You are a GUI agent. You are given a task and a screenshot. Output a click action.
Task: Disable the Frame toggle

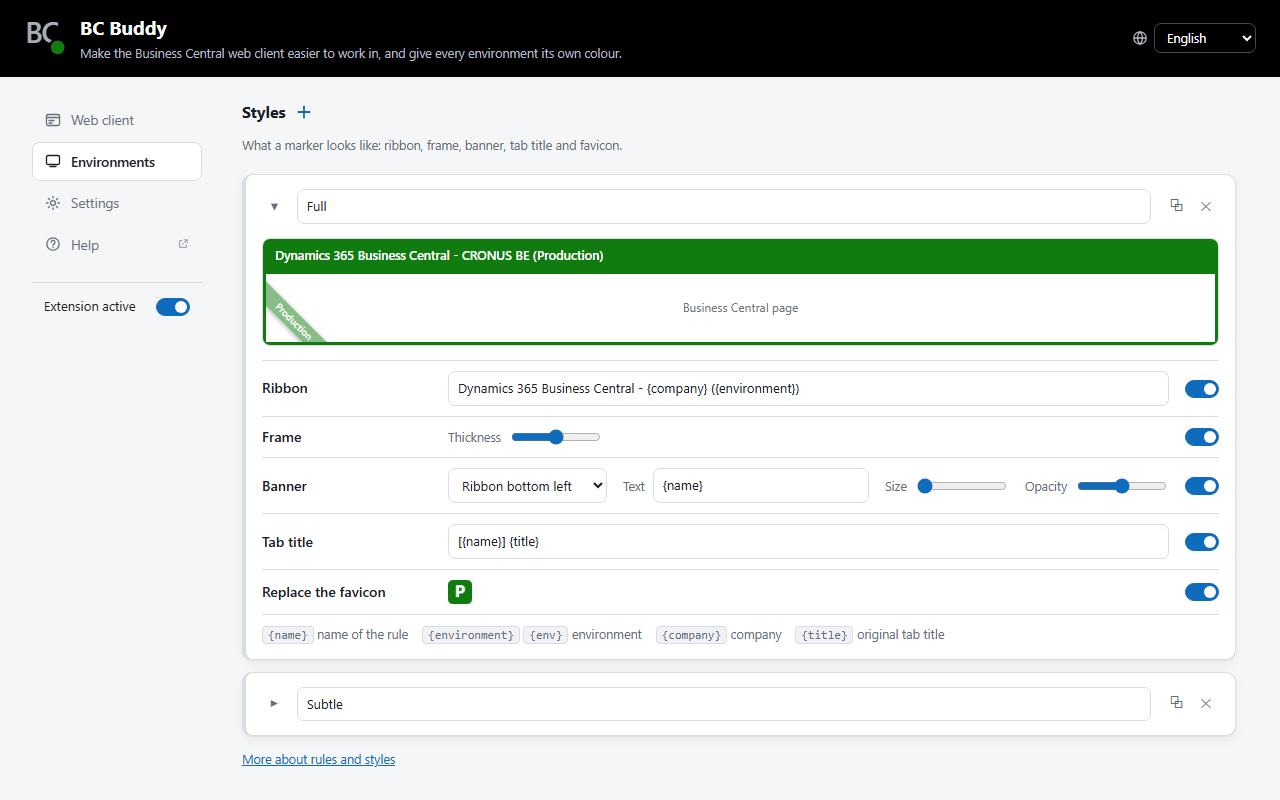1202,437
